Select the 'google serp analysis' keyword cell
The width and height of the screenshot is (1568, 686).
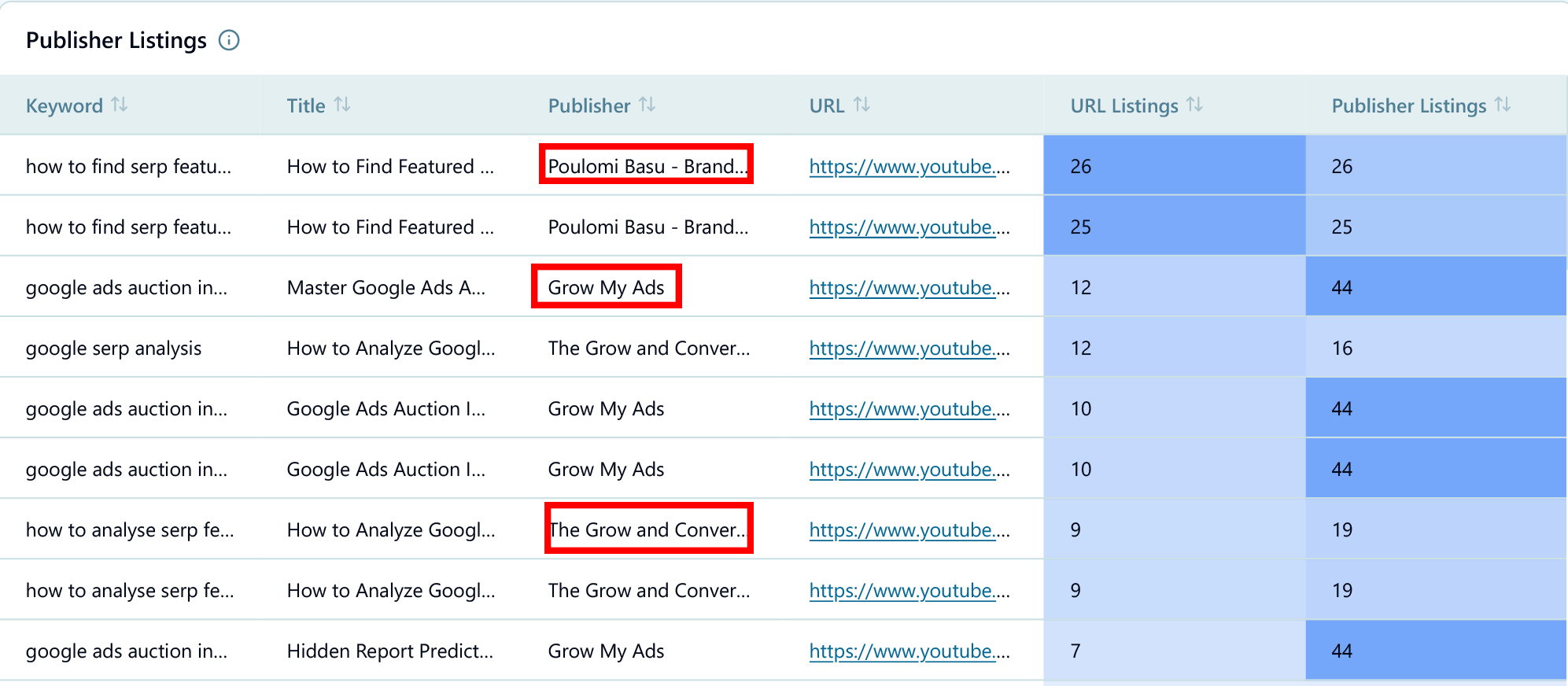click(x=114, y=349)
